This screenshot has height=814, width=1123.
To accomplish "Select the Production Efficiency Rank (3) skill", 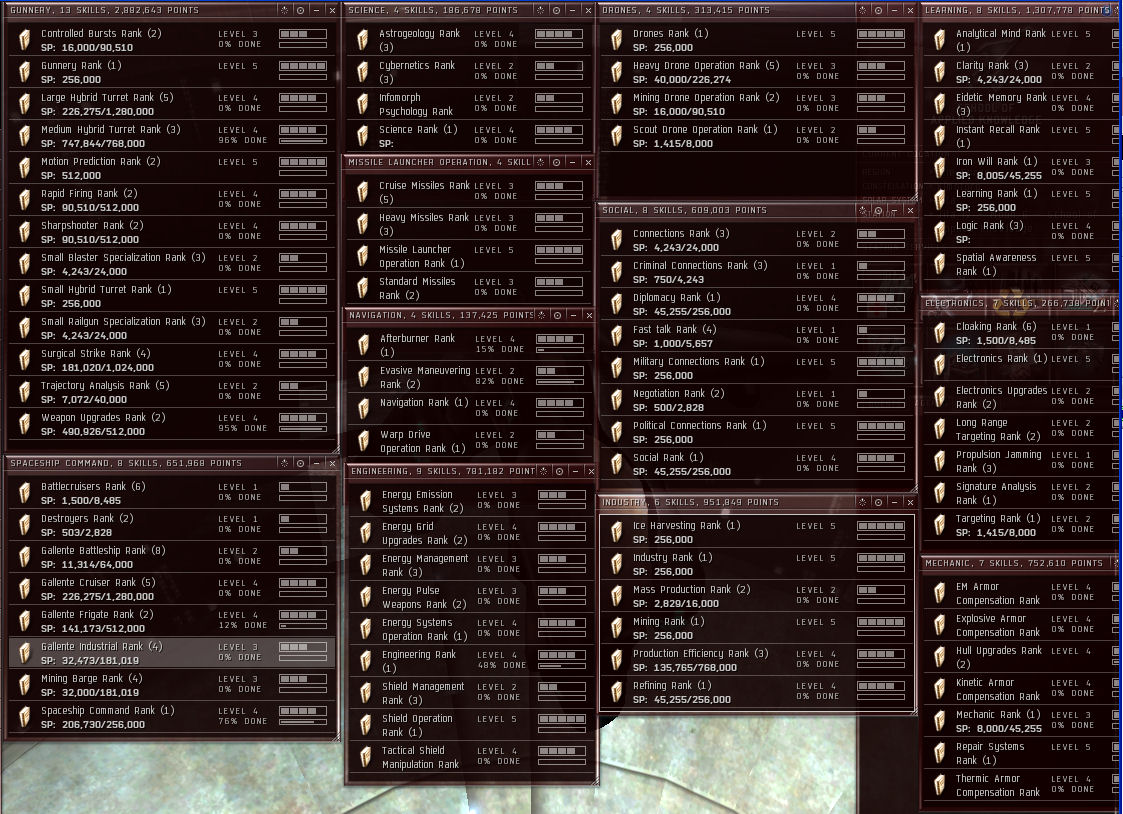I will tap(756, 660).
